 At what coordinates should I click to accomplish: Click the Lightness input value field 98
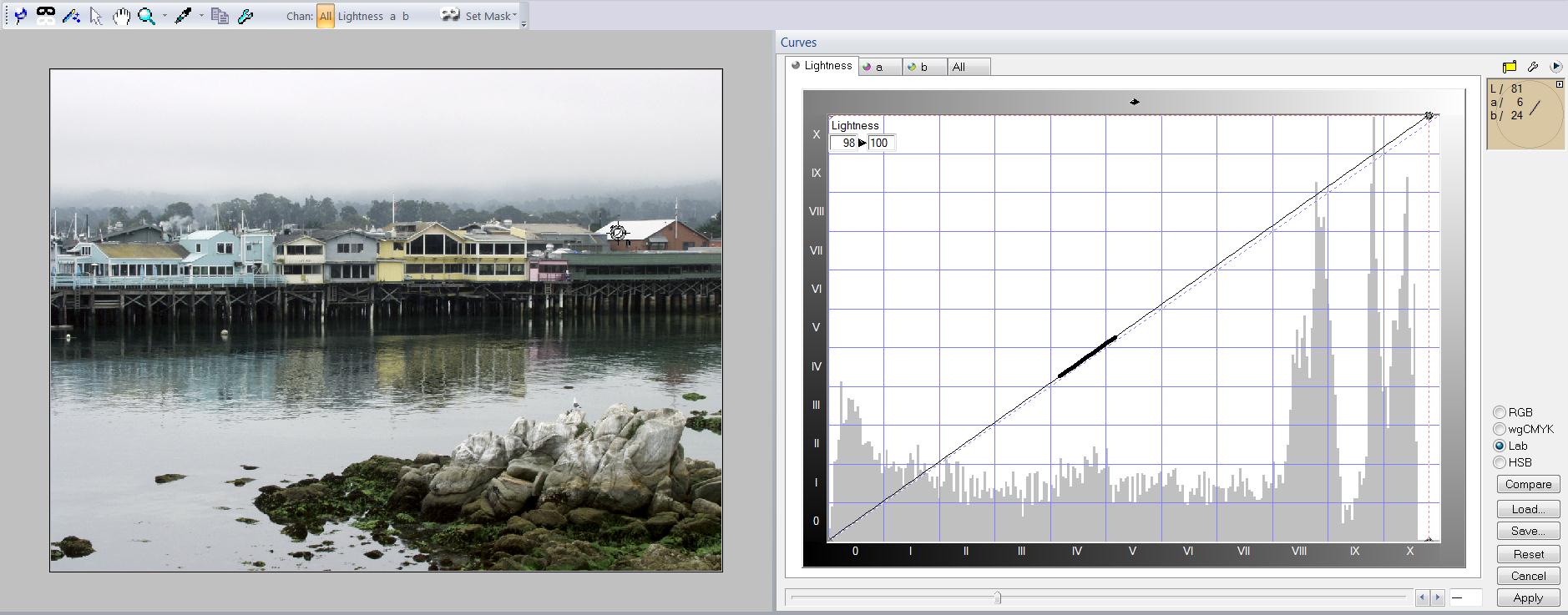click(x=844, y=143)
